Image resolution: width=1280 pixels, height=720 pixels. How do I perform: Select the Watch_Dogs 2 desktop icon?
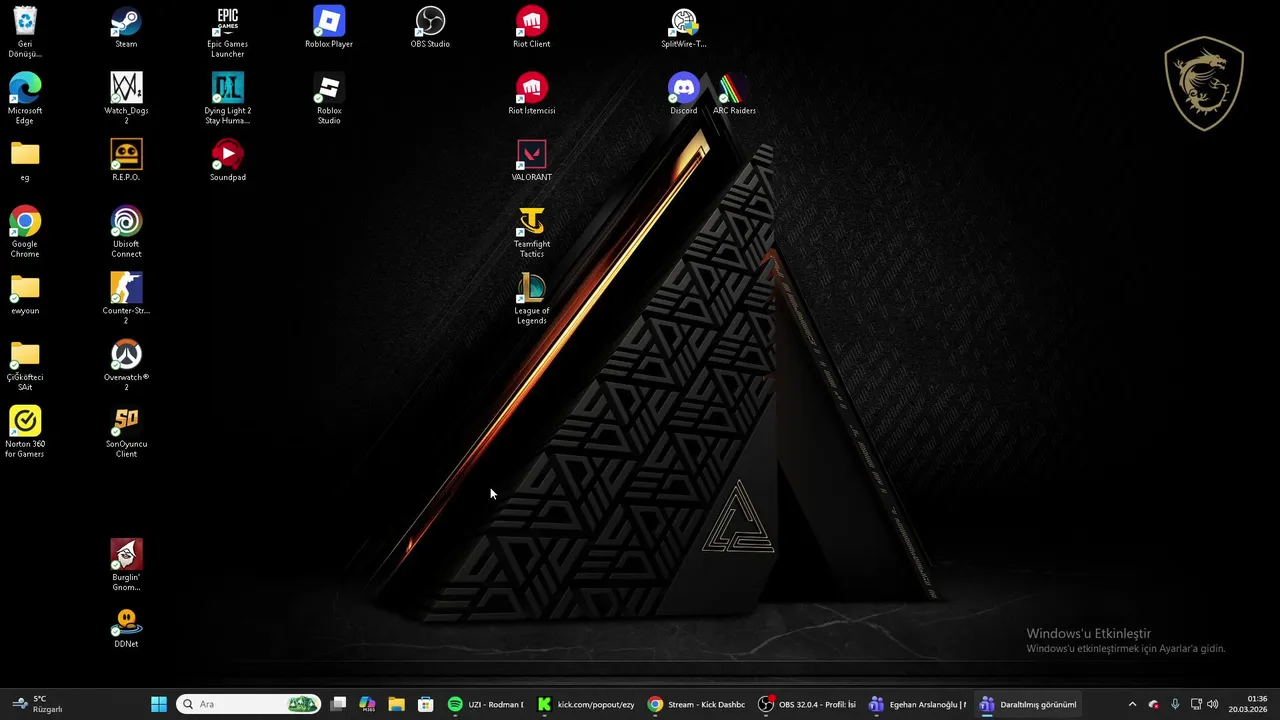pos(126,98)
